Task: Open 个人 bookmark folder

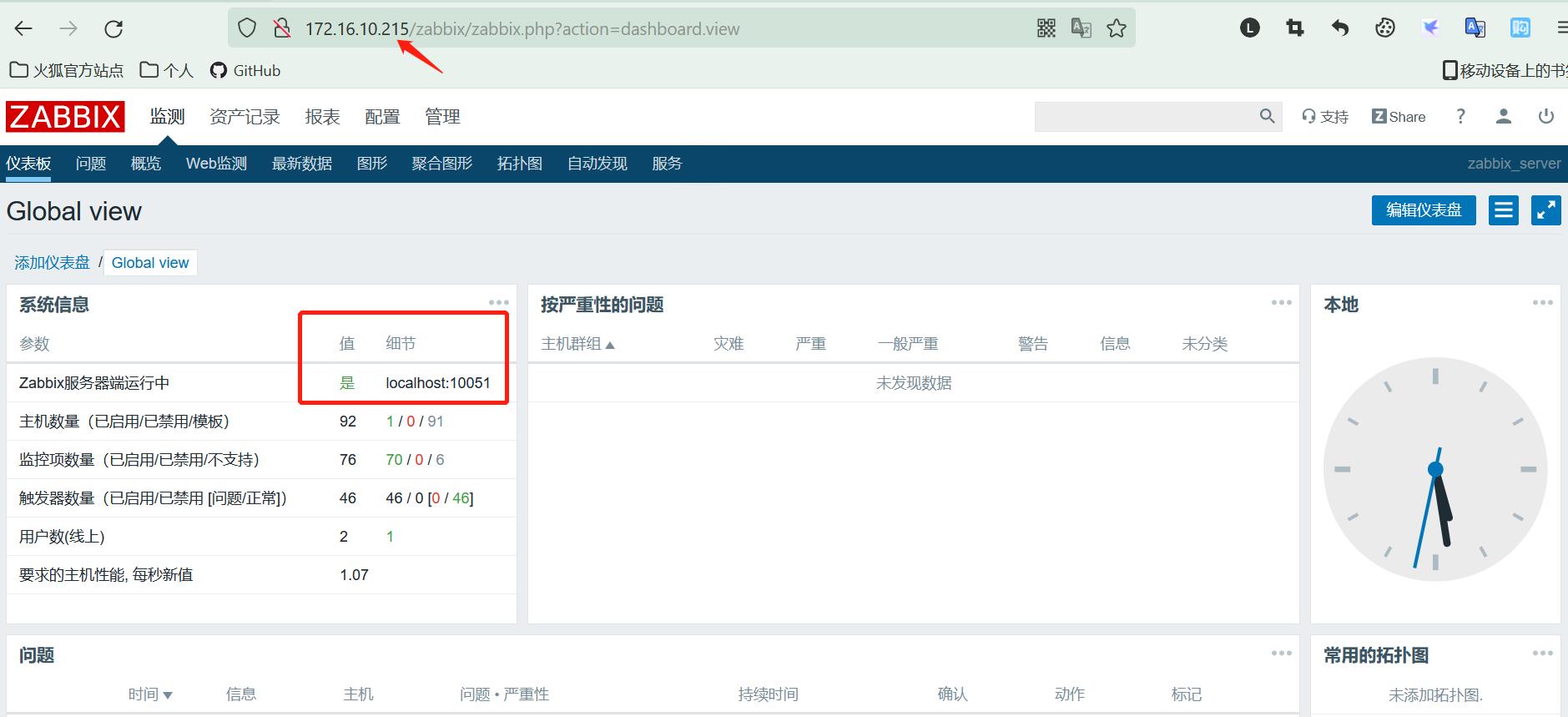Action: (x=166, y=70)
